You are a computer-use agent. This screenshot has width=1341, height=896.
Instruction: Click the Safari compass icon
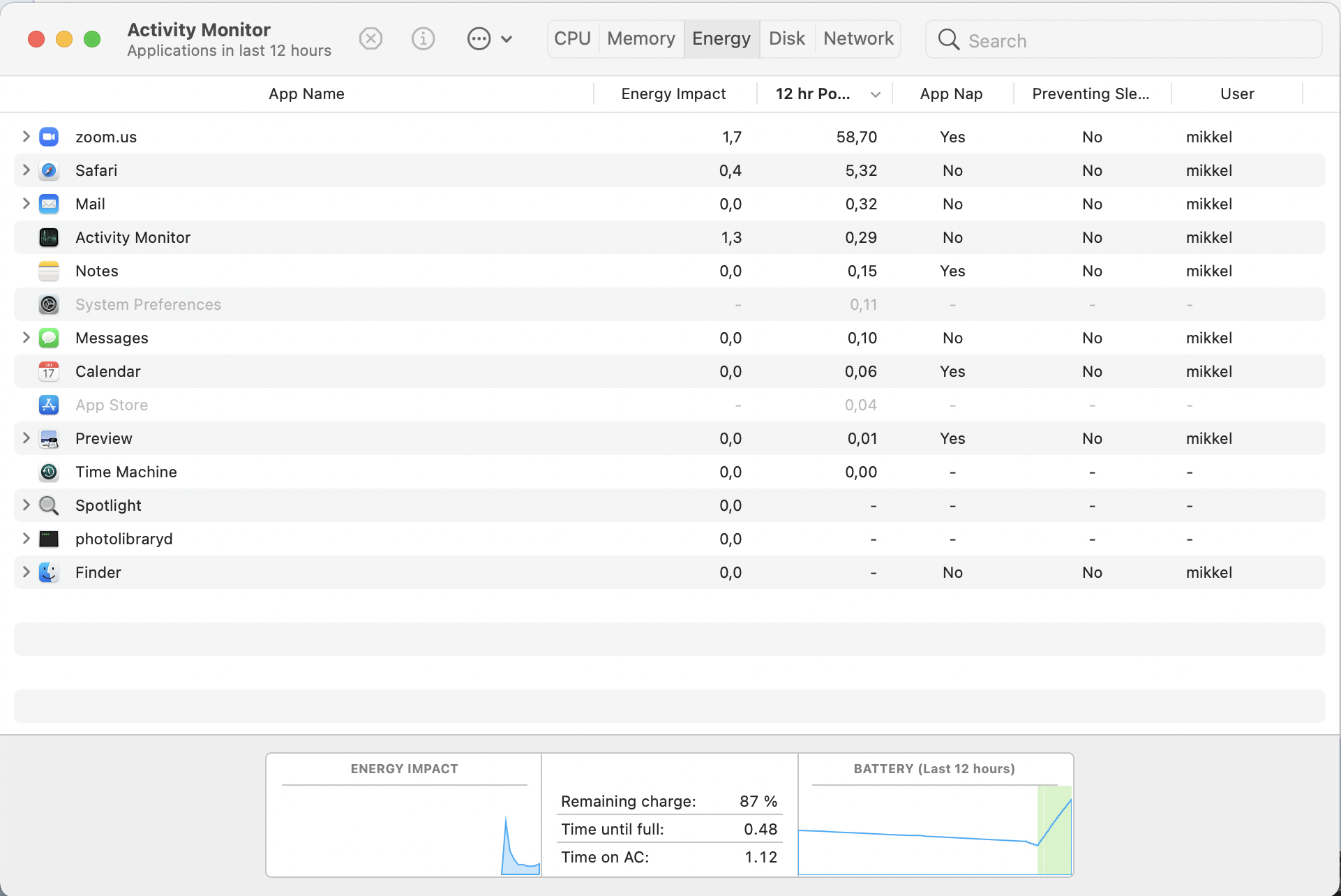tap(49, 170)
